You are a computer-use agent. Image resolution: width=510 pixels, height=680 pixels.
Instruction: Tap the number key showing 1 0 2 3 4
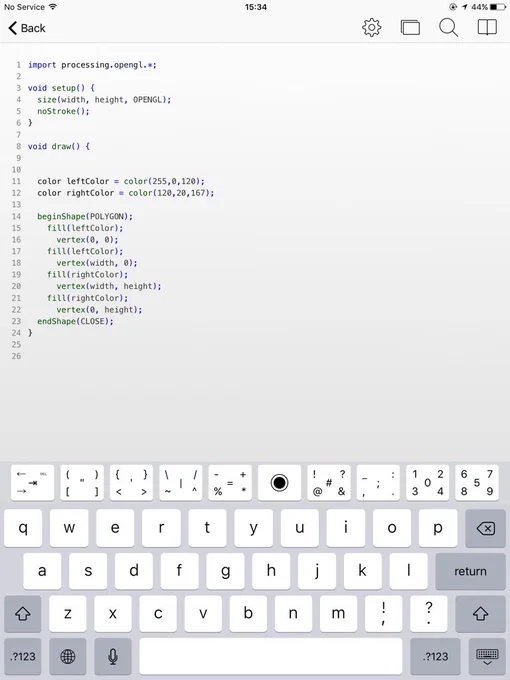pos(428,483)
